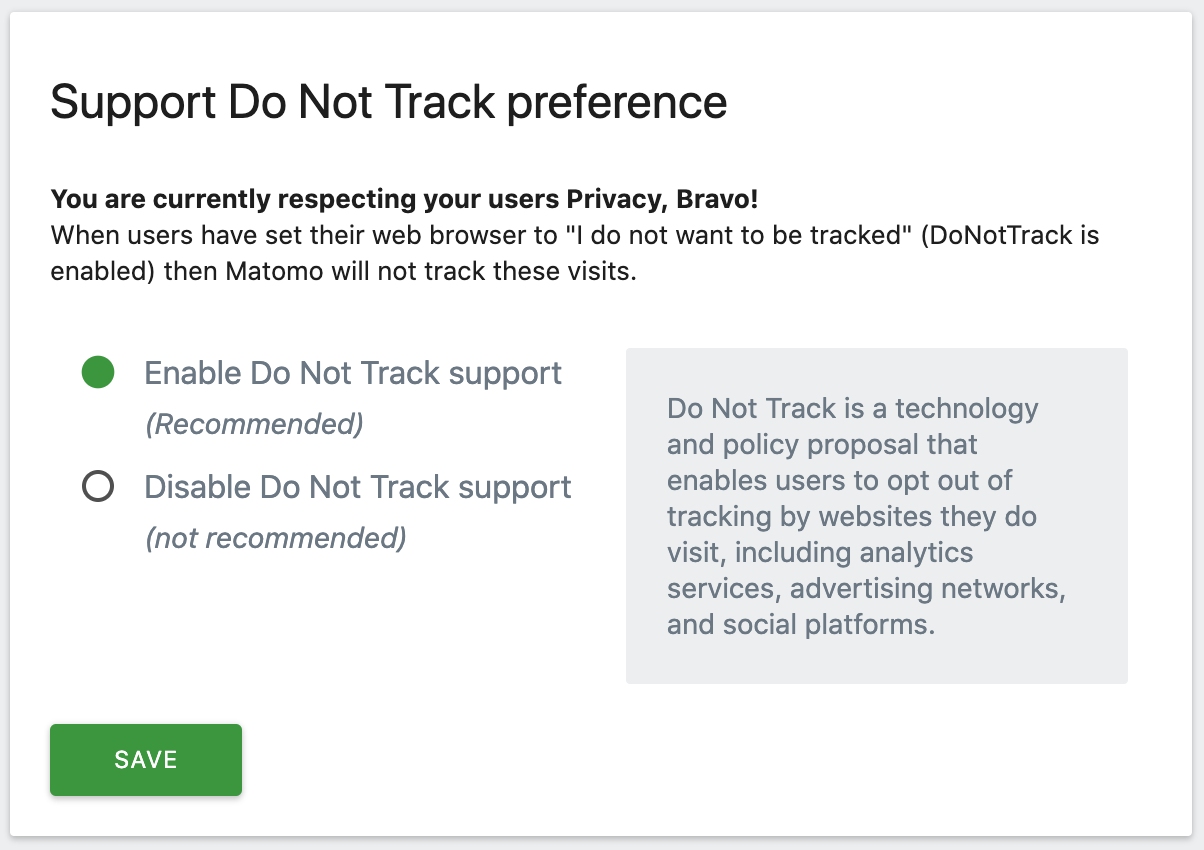Click the Enable Do Not Track support label
Screen dimensions: 1204x850
click(x=353, y=372)
